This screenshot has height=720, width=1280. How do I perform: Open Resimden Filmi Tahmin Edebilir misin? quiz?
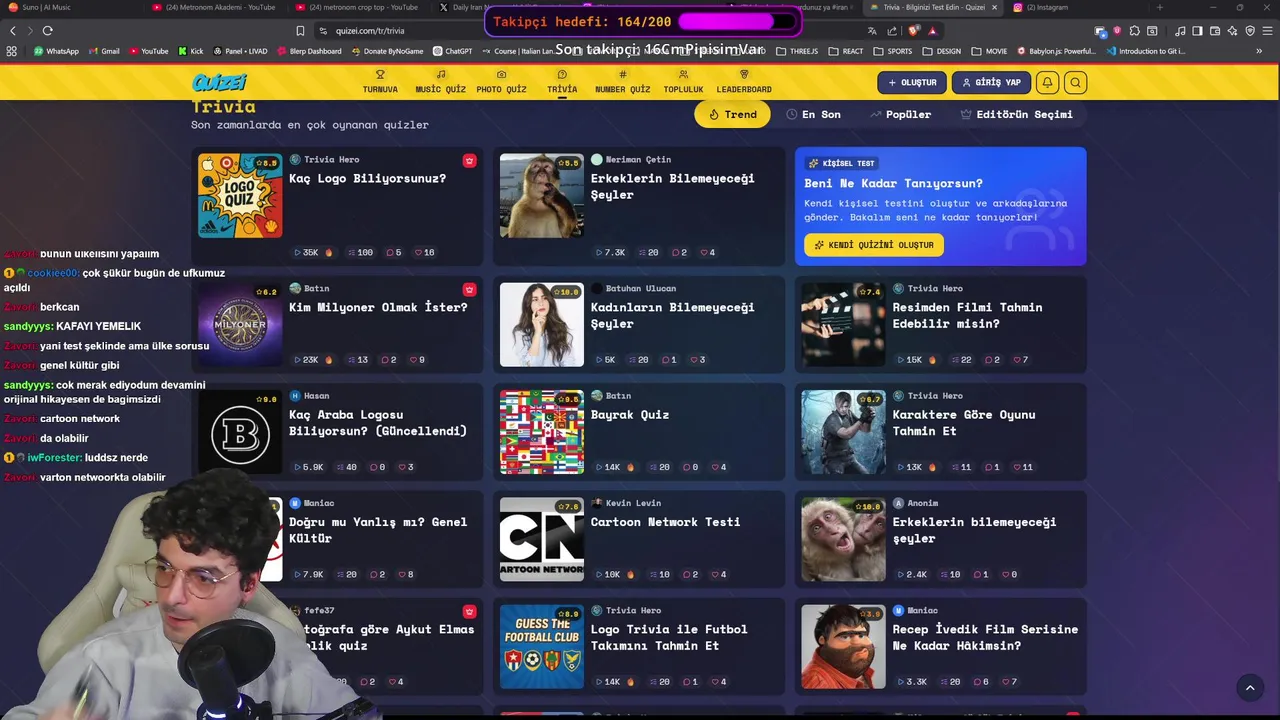pyautogui.click(x=967, y=315)
